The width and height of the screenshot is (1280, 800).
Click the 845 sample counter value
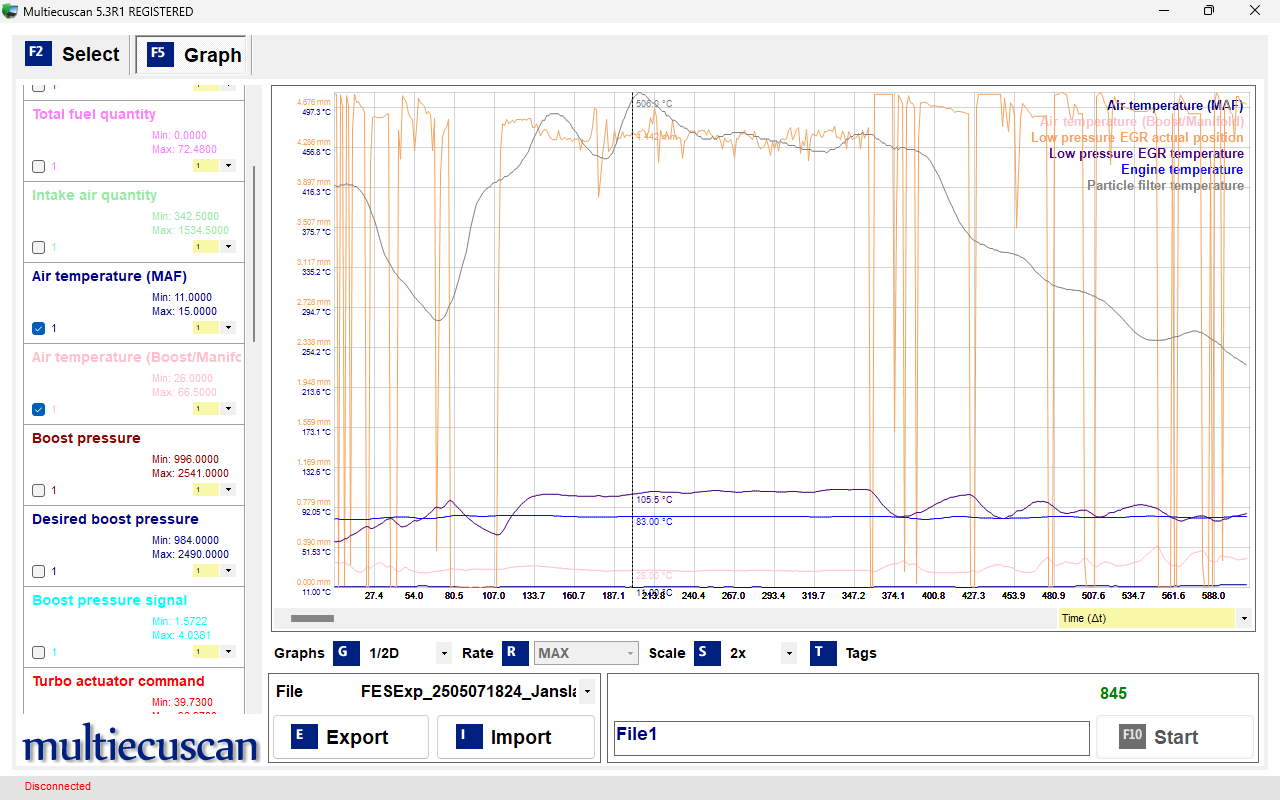1113,693
